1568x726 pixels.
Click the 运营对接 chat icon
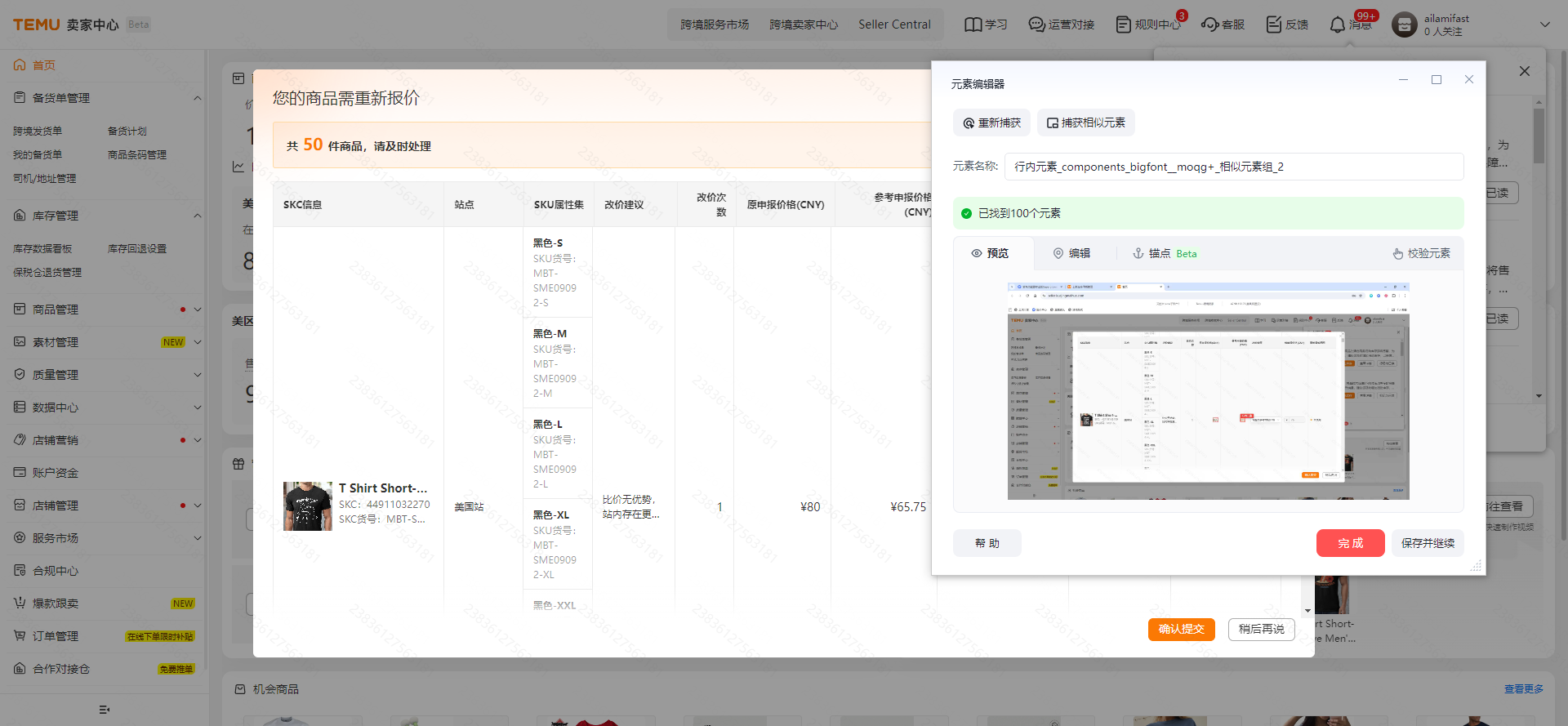[1036, 25]
